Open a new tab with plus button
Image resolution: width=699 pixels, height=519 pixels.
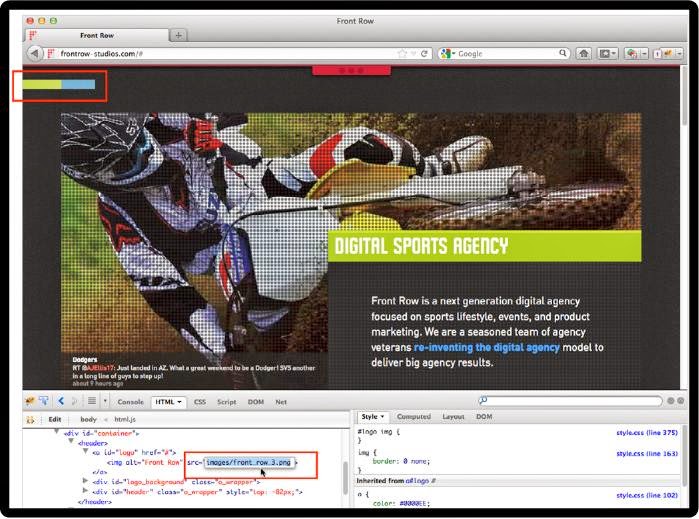178,35
